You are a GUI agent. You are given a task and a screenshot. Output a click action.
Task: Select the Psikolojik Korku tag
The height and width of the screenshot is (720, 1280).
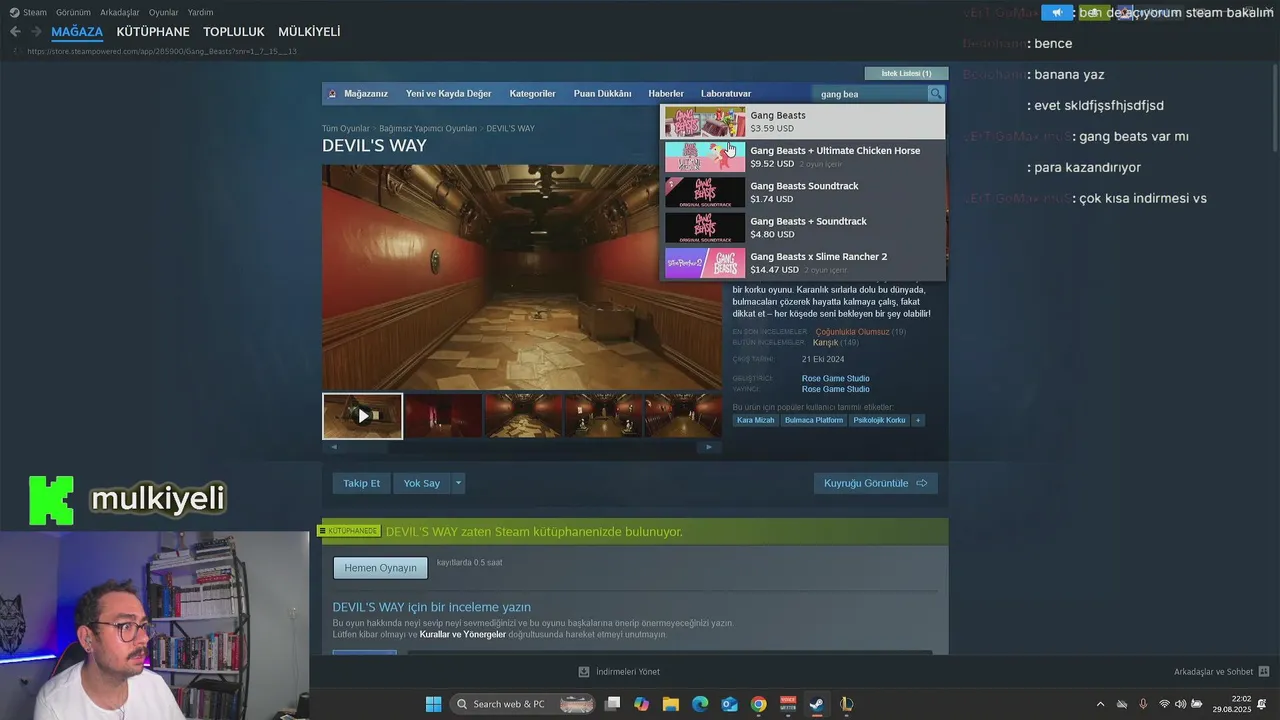pos(879,420)
